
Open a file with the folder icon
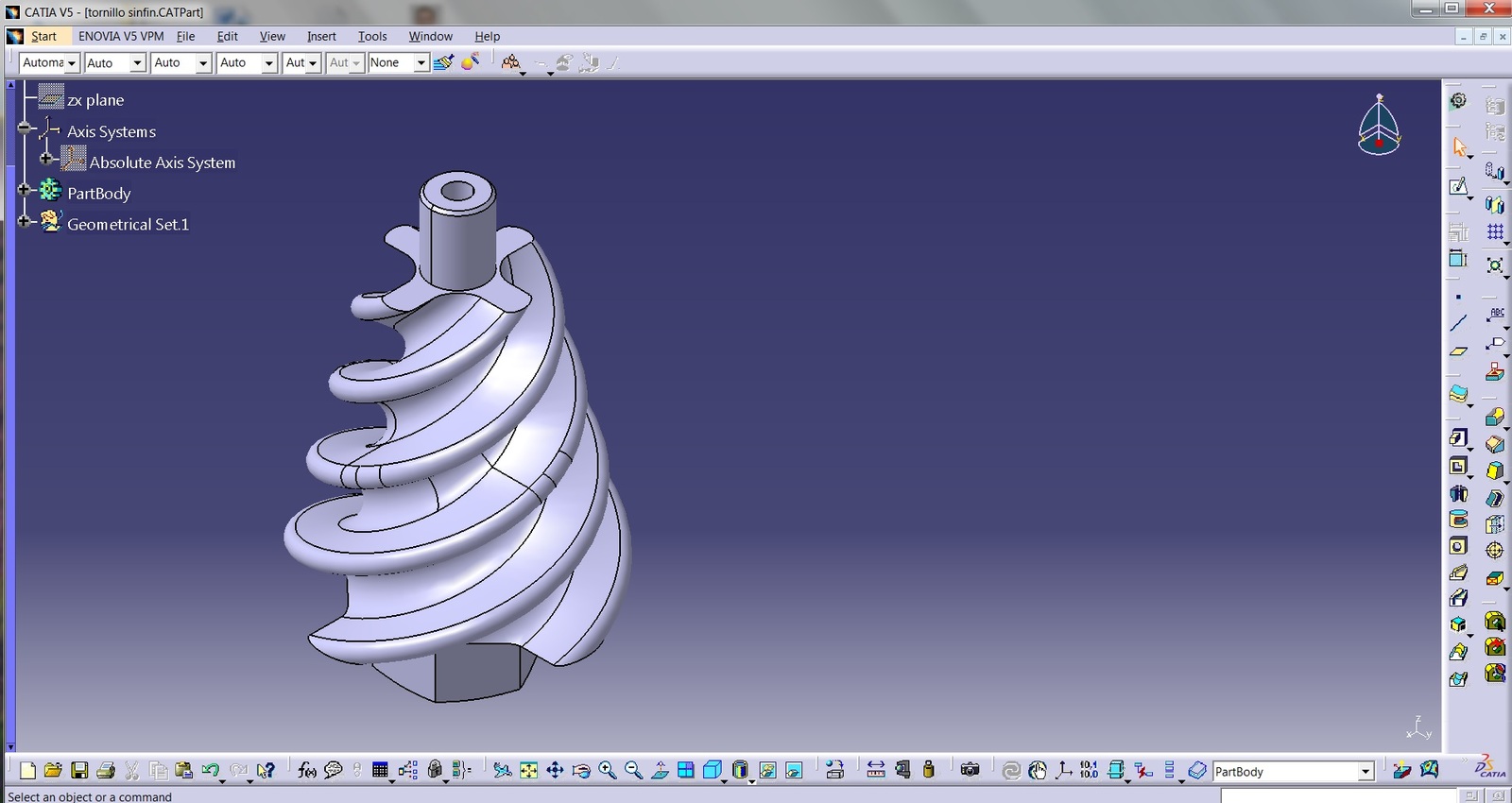(x=53, y=771)
